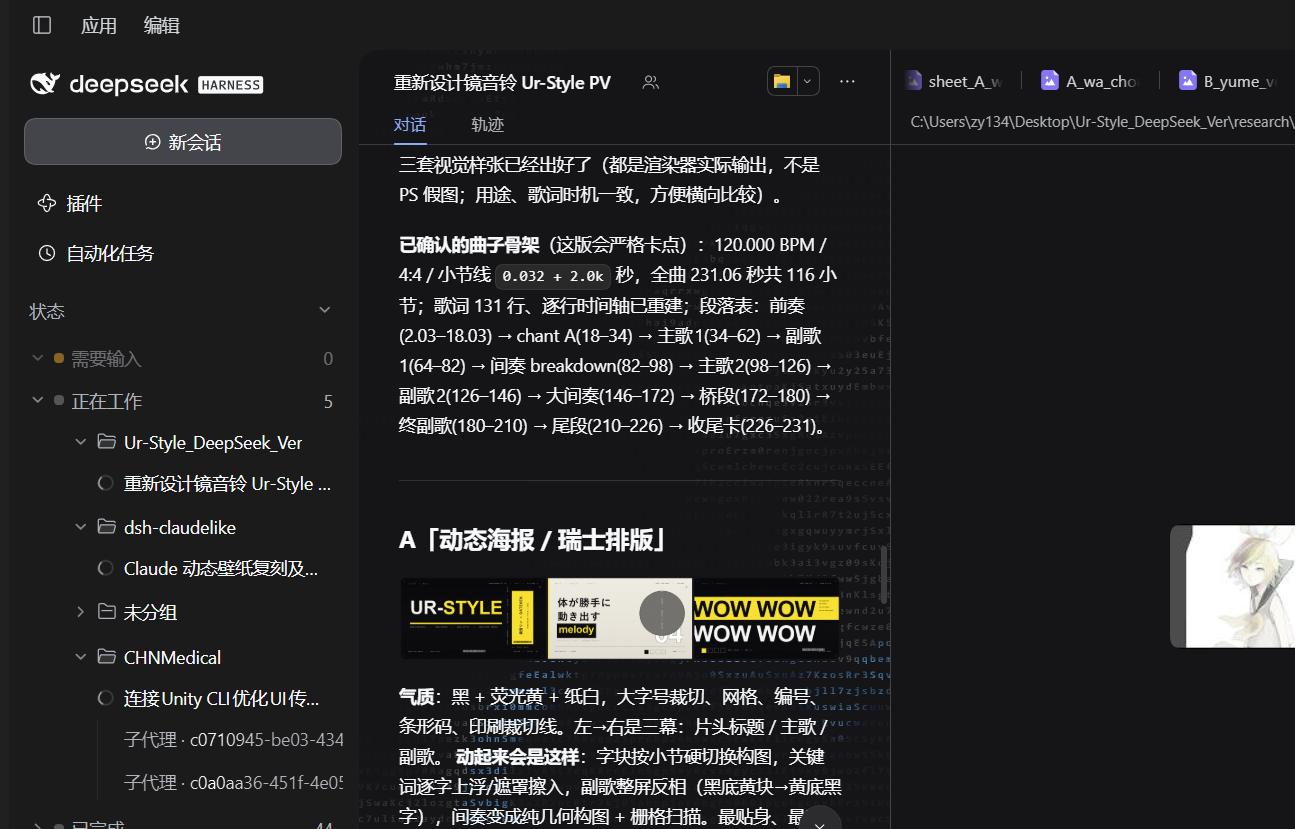This screenshot has height=829, width=1295.
Task: Open the 应用 menu
Action: (99, 26)
